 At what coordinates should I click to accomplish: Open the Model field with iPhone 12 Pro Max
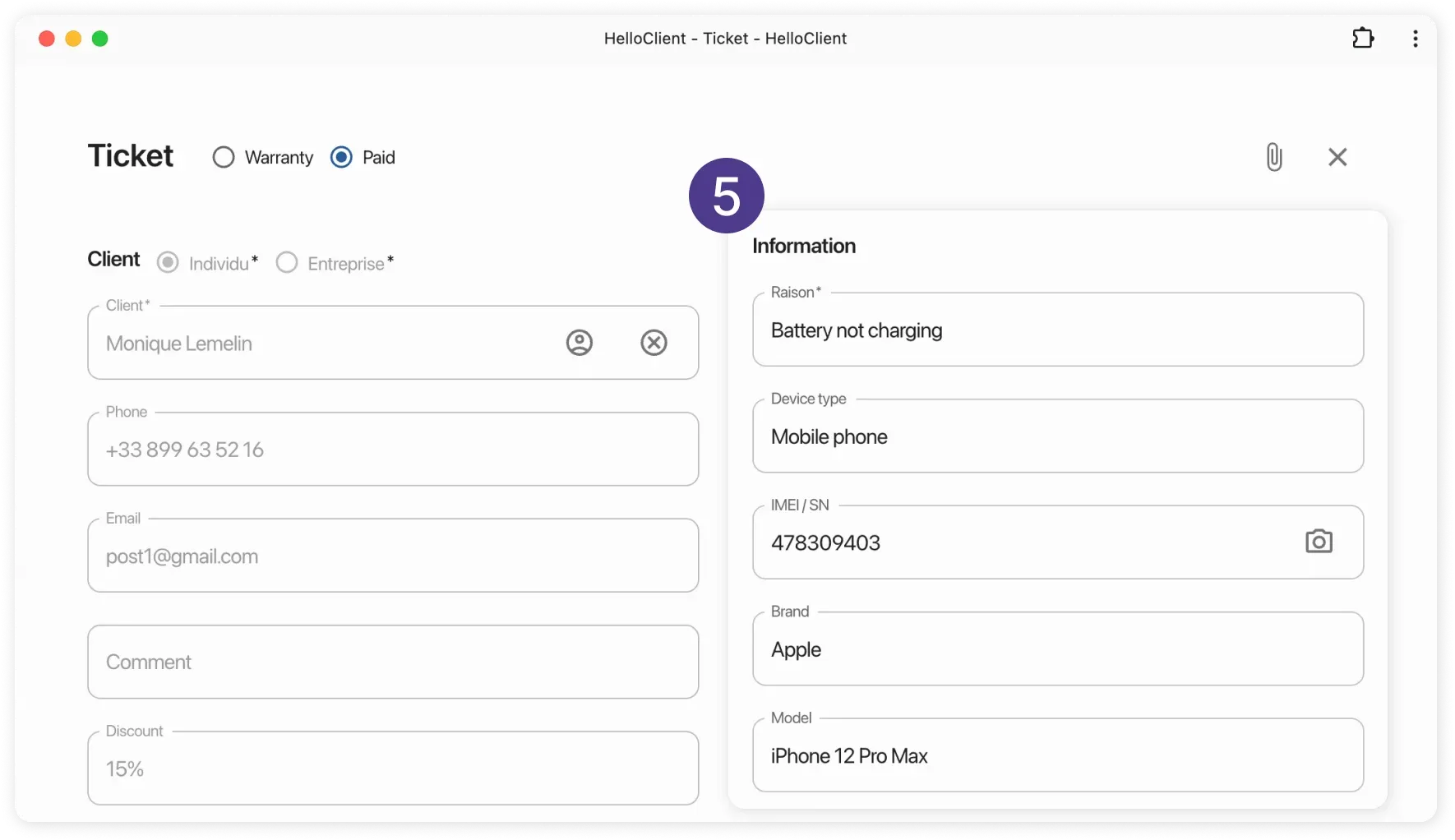(x=1057, y=755)
